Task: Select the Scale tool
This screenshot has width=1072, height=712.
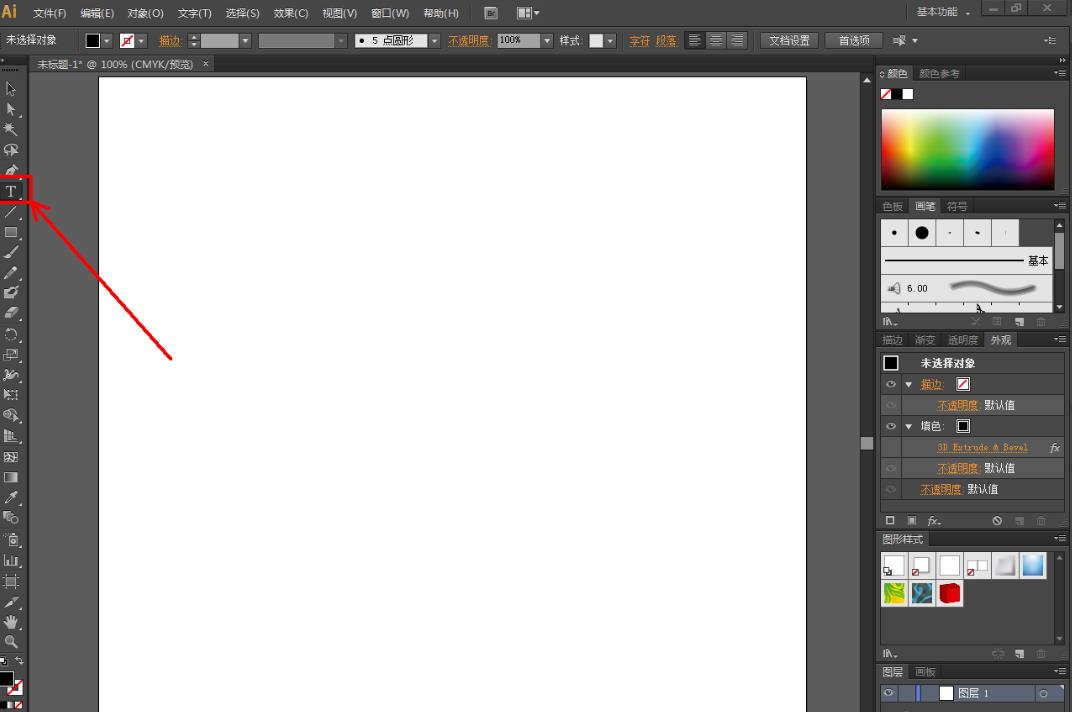Action: tap(10, 355)
